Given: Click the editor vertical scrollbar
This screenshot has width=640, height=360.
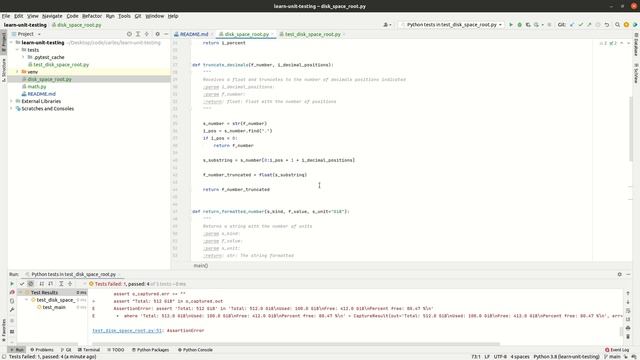Looking at the screenshot, I should coord(631,129).
